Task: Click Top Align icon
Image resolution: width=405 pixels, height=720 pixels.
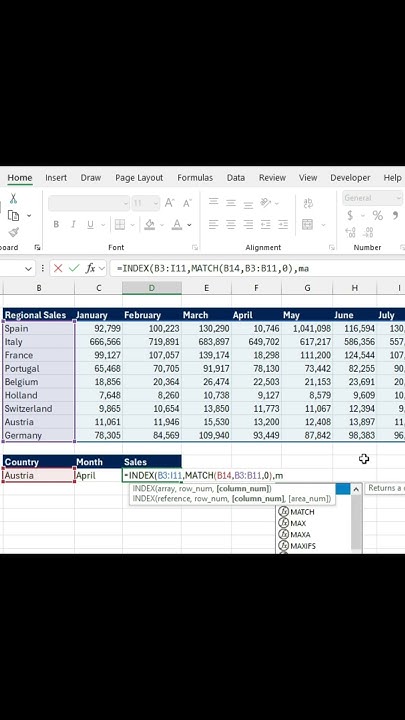Action: [x=213, y=202]
